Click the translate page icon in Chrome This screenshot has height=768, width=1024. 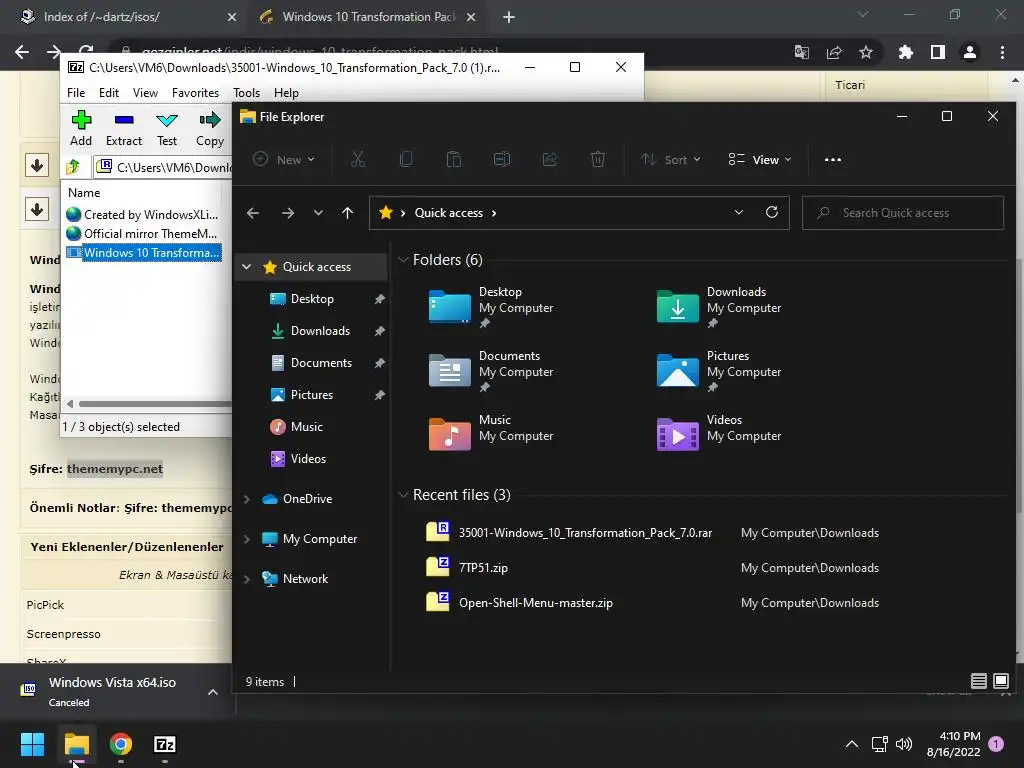(801, 52)
